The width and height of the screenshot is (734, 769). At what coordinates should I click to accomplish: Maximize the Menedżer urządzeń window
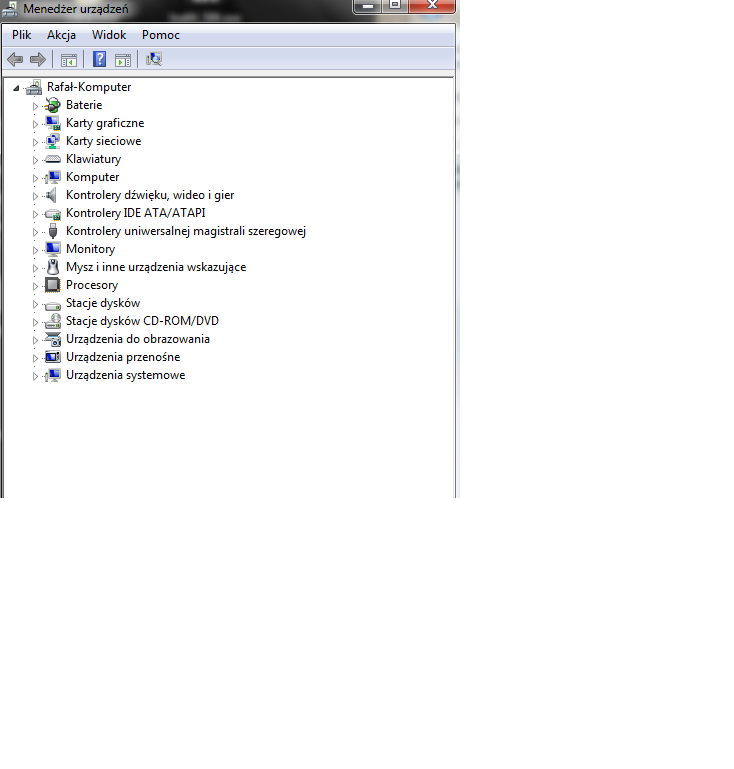395,5
